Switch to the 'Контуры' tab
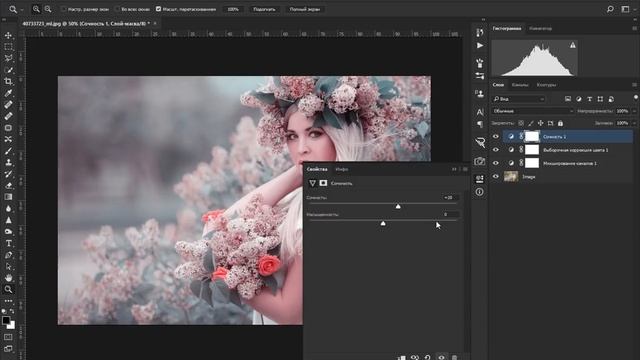Viewport: 640px width, 360px height. click(x=546, y=85)
